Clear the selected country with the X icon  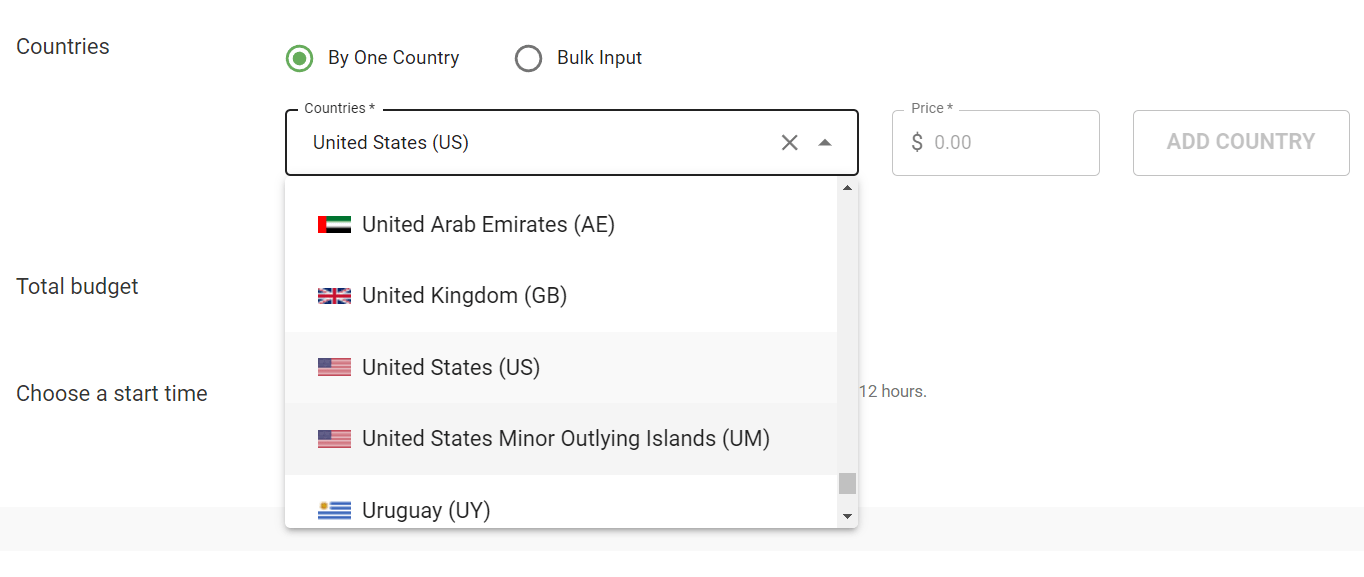(789, 143)
